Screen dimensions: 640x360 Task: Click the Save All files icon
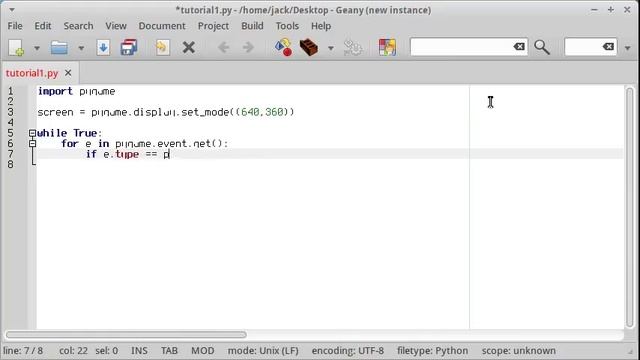pyautogui.click(x=129, y=47)
